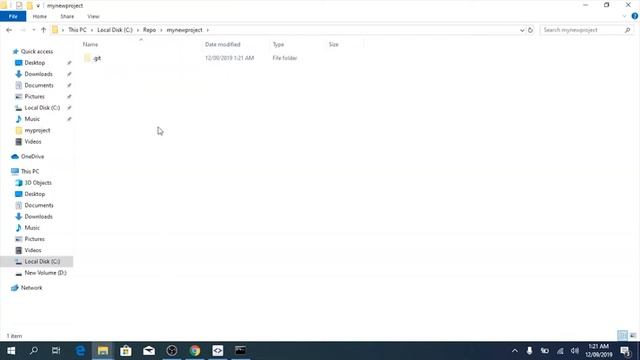The image size is (640, 360).
Task: Open New Volume (D:) drive
Action: click(x=45, y=273)
